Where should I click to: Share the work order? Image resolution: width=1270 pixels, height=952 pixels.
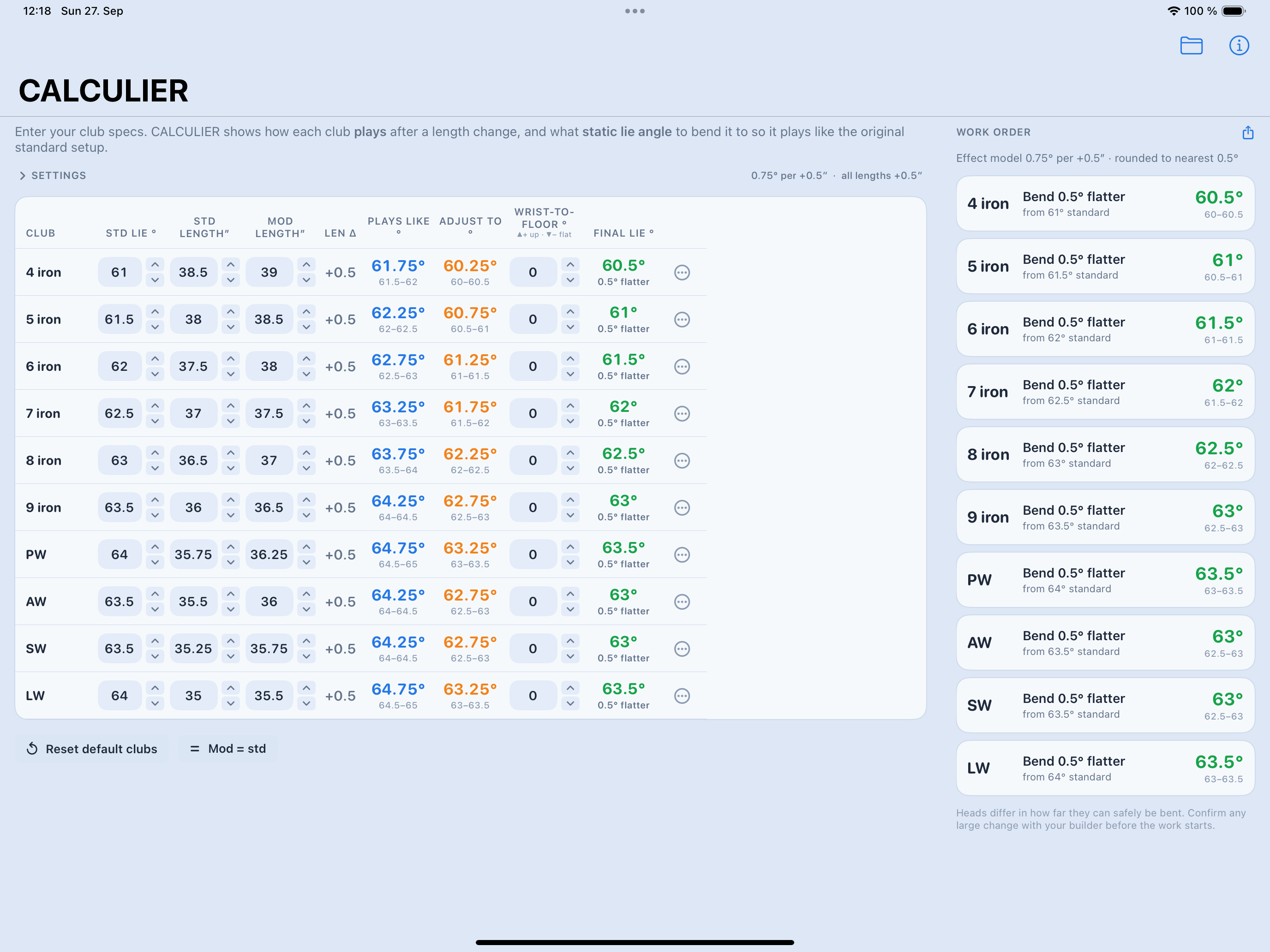[1247, 132]
